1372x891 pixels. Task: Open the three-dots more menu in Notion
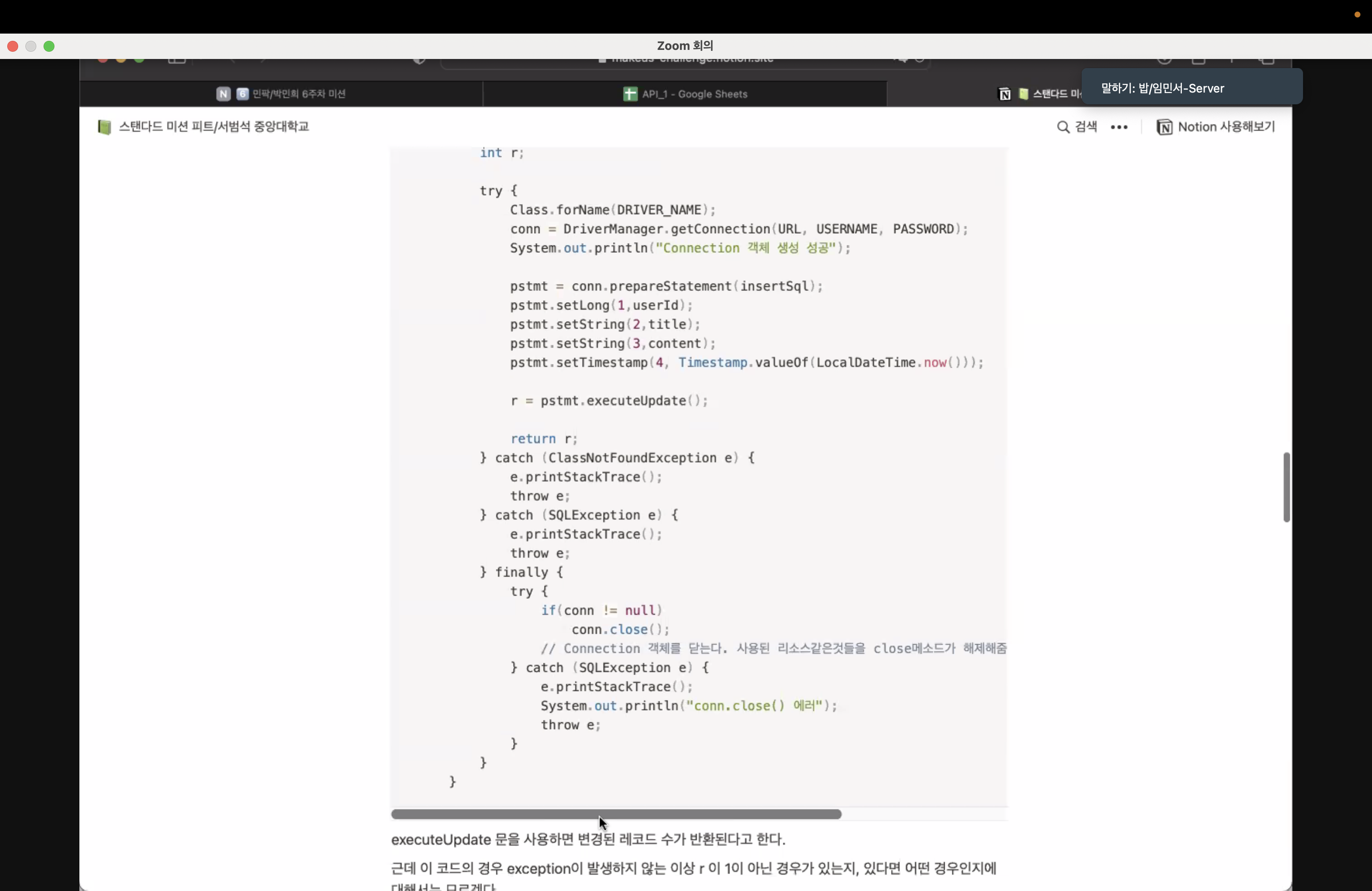click(x=1119, y=127)
